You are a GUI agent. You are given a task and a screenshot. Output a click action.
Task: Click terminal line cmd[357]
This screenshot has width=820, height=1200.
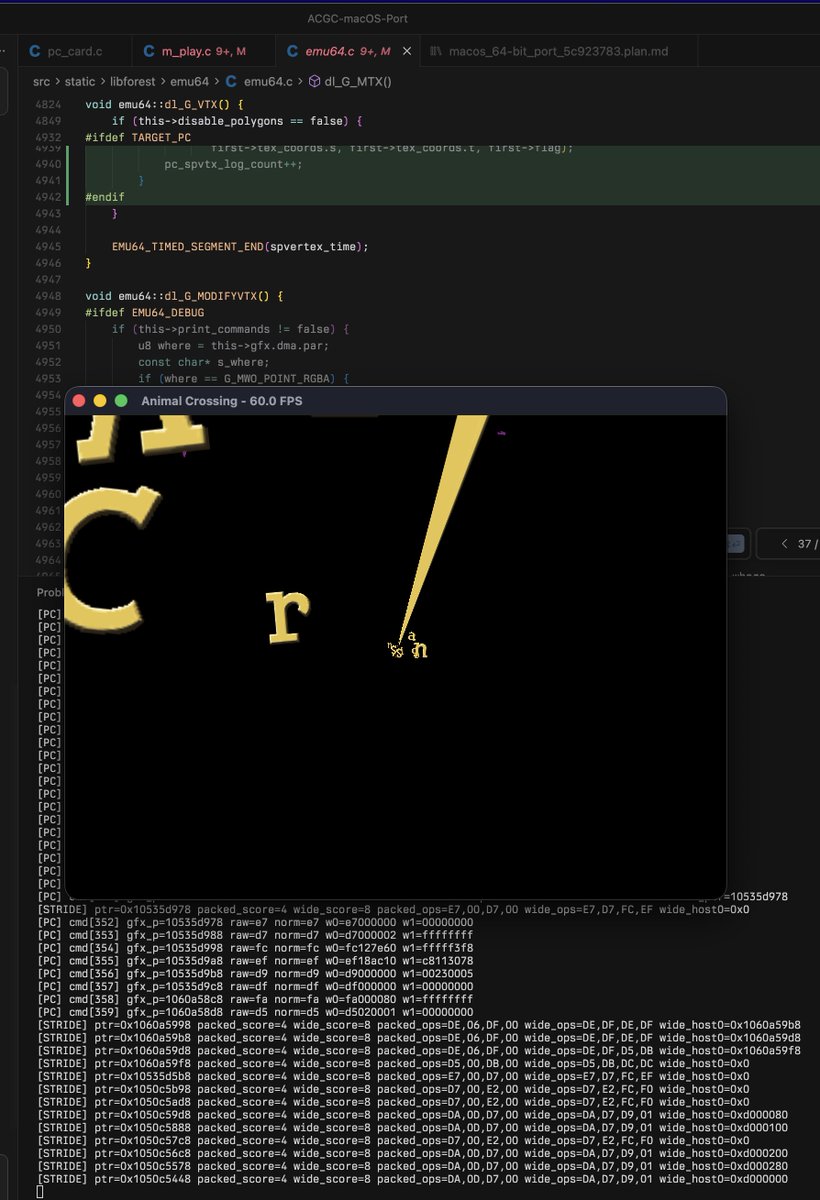tap(254, 987)
